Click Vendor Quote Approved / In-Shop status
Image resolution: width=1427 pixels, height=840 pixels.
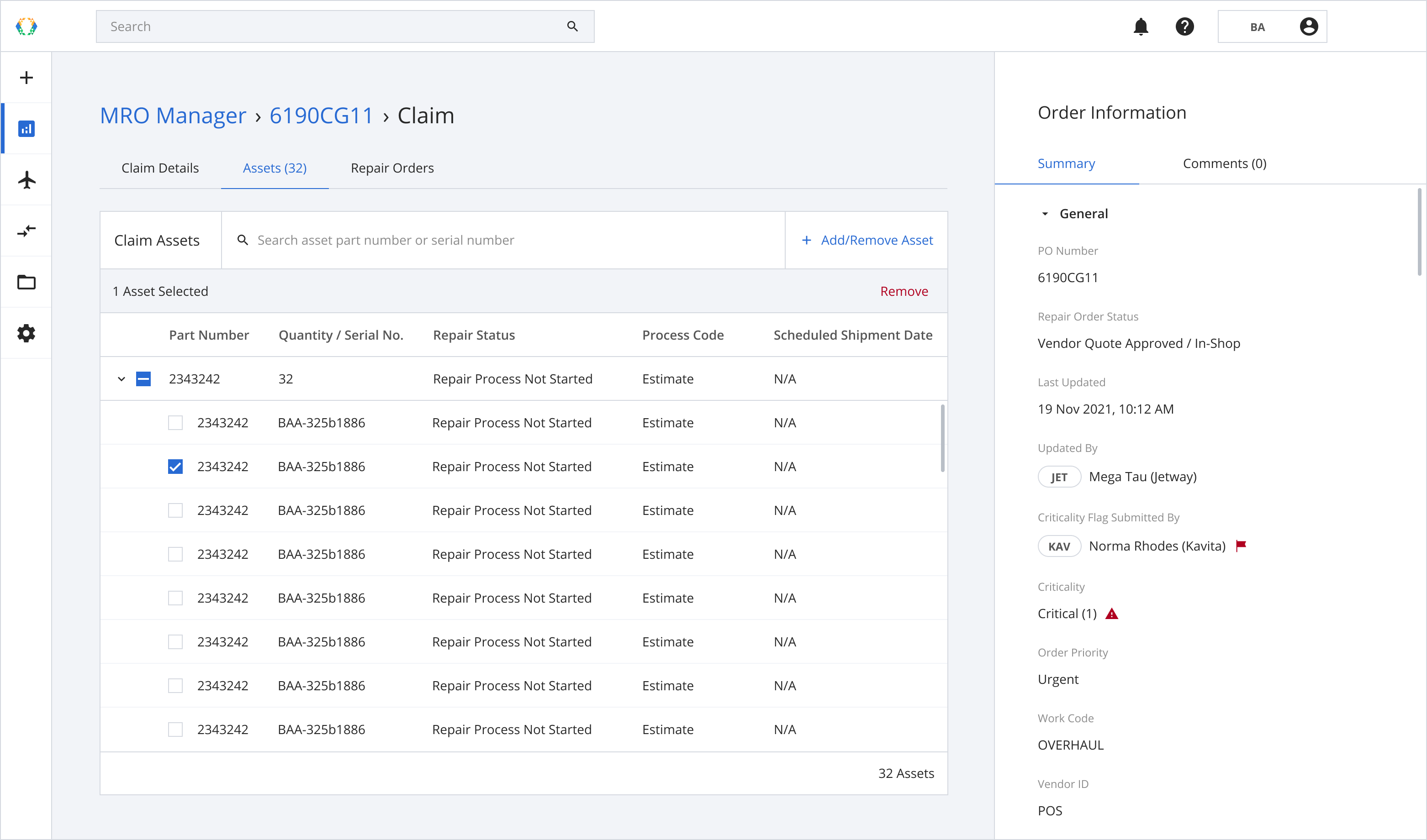click(1139, 343)
